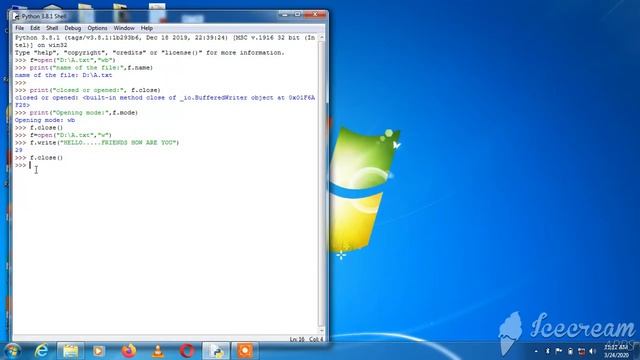Maximize the Python Shell window

[x=298, y=15]
